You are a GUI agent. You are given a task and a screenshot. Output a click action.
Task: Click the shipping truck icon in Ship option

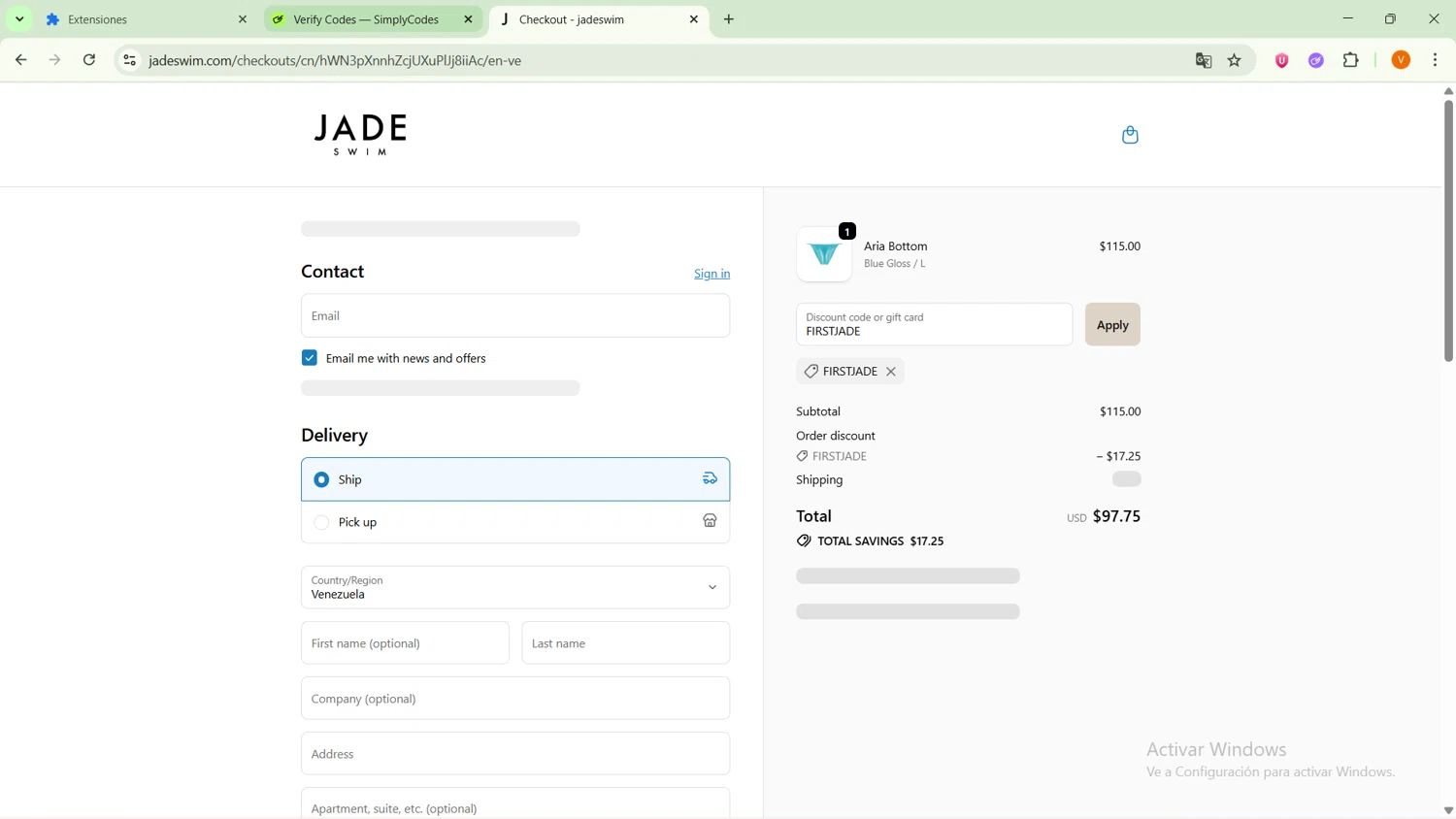[711, 479]
